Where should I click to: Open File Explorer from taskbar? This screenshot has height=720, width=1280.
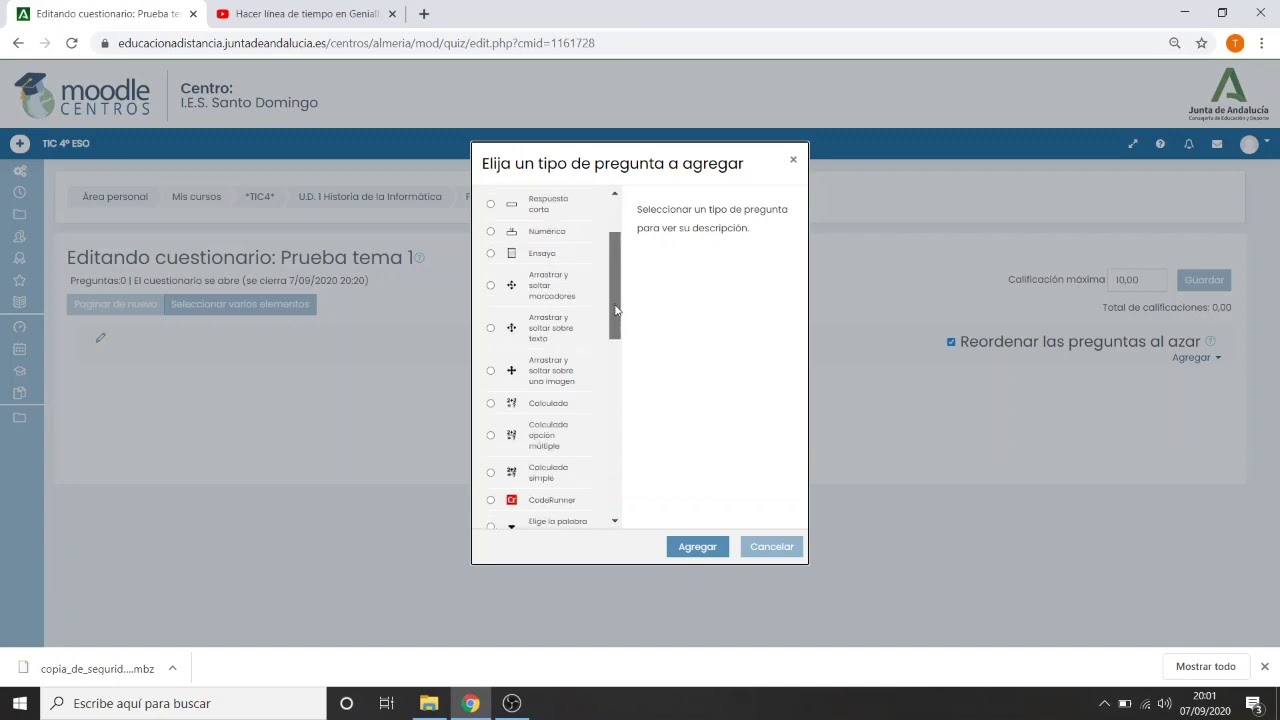click(x=429, y=703)
